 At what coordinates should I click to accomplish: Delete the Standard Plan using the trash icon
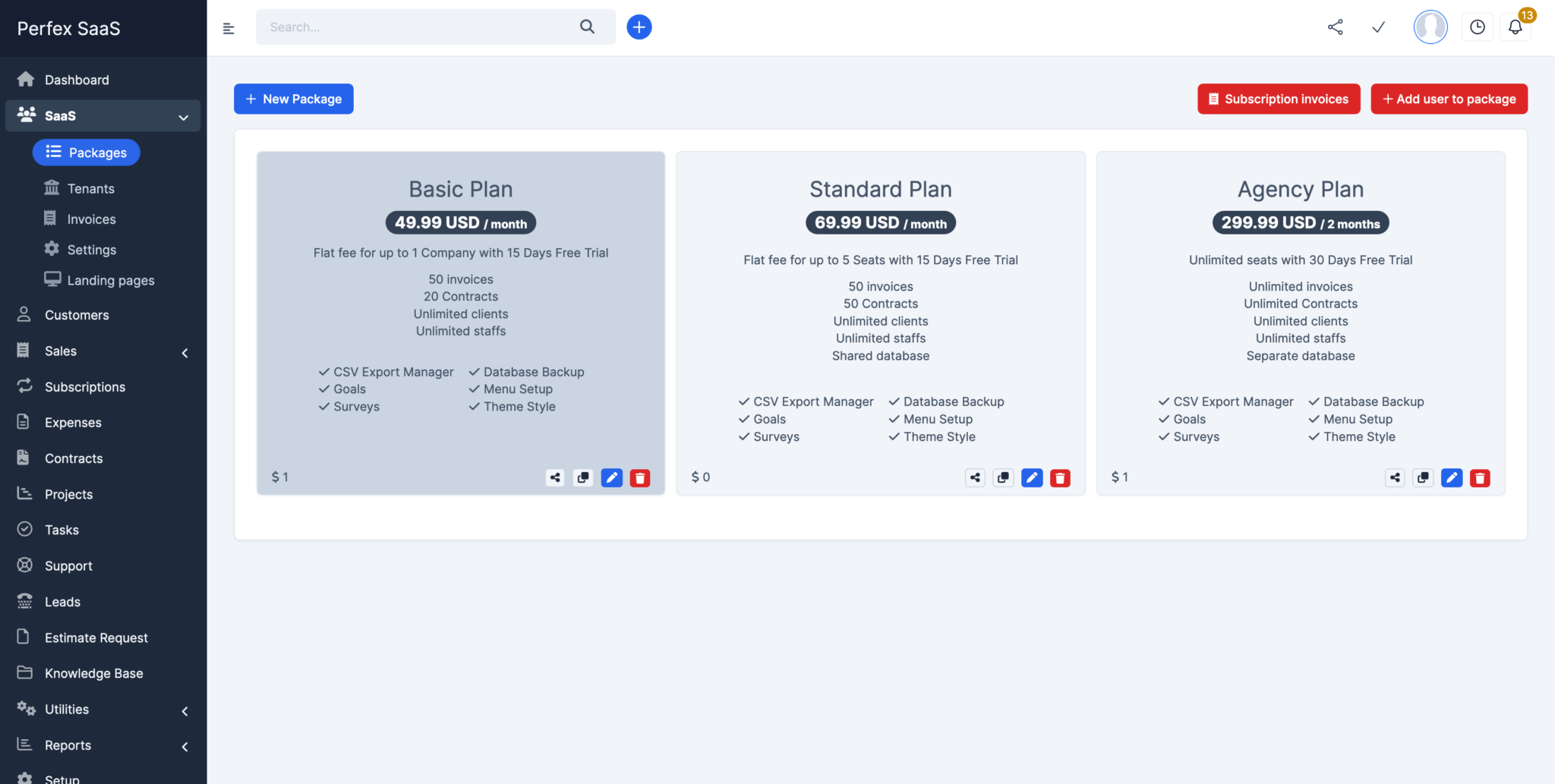1060,477
